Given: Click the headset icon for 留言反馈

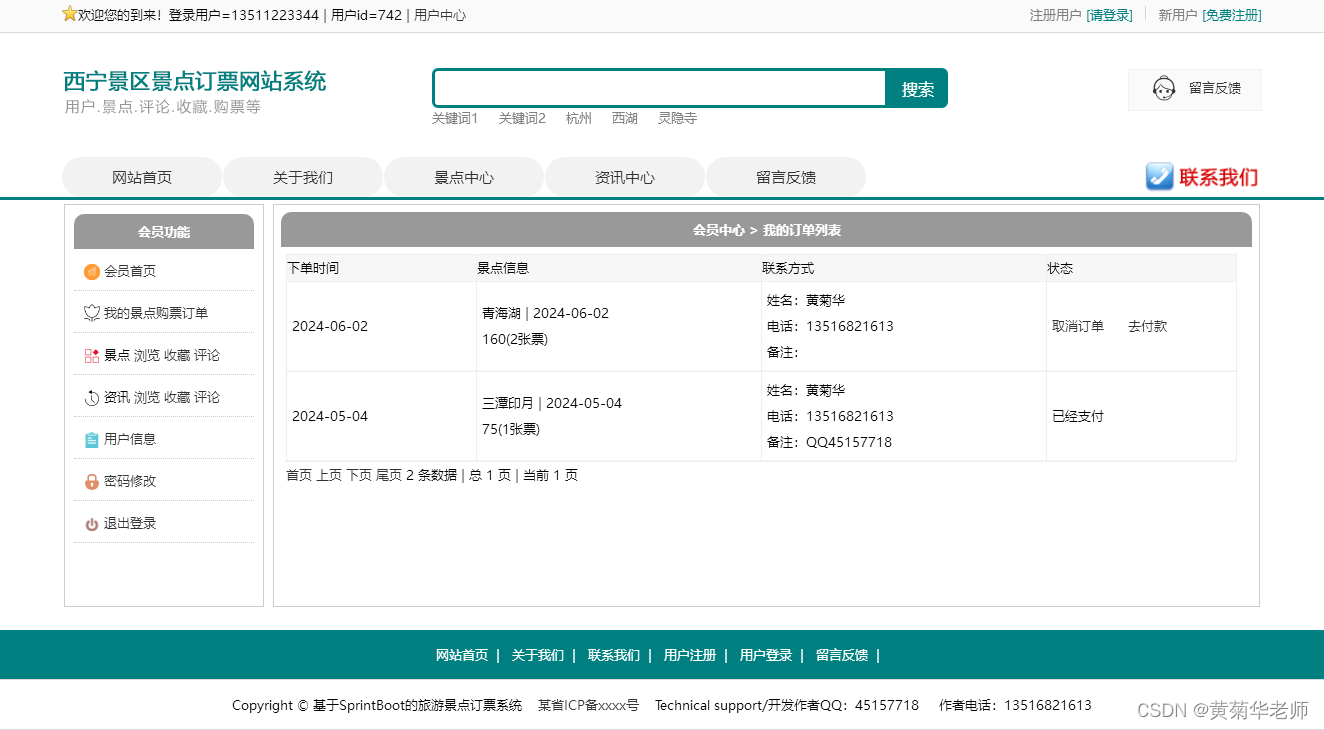Looking at the screenshot, I should 1163,89.
